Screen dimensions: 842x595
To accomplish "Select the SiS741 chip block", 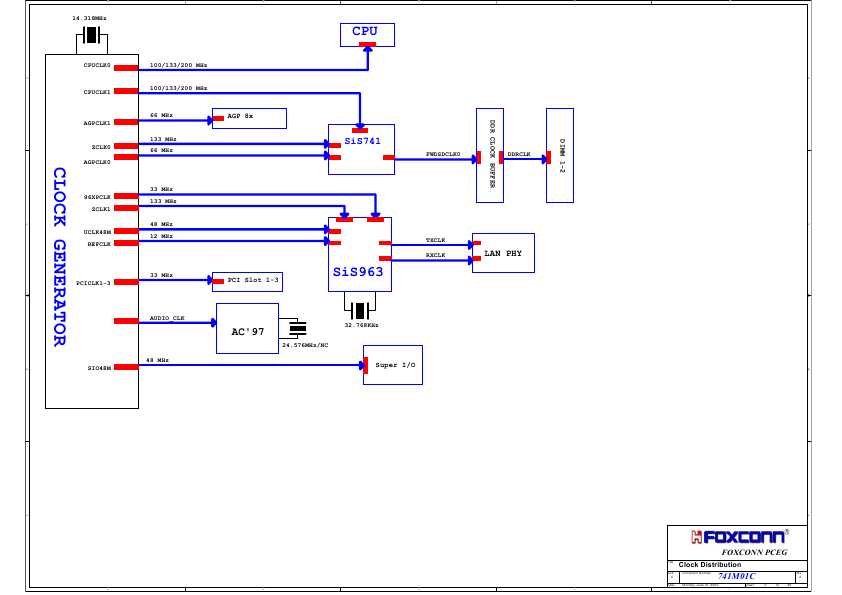I will (x=361, y=149).
